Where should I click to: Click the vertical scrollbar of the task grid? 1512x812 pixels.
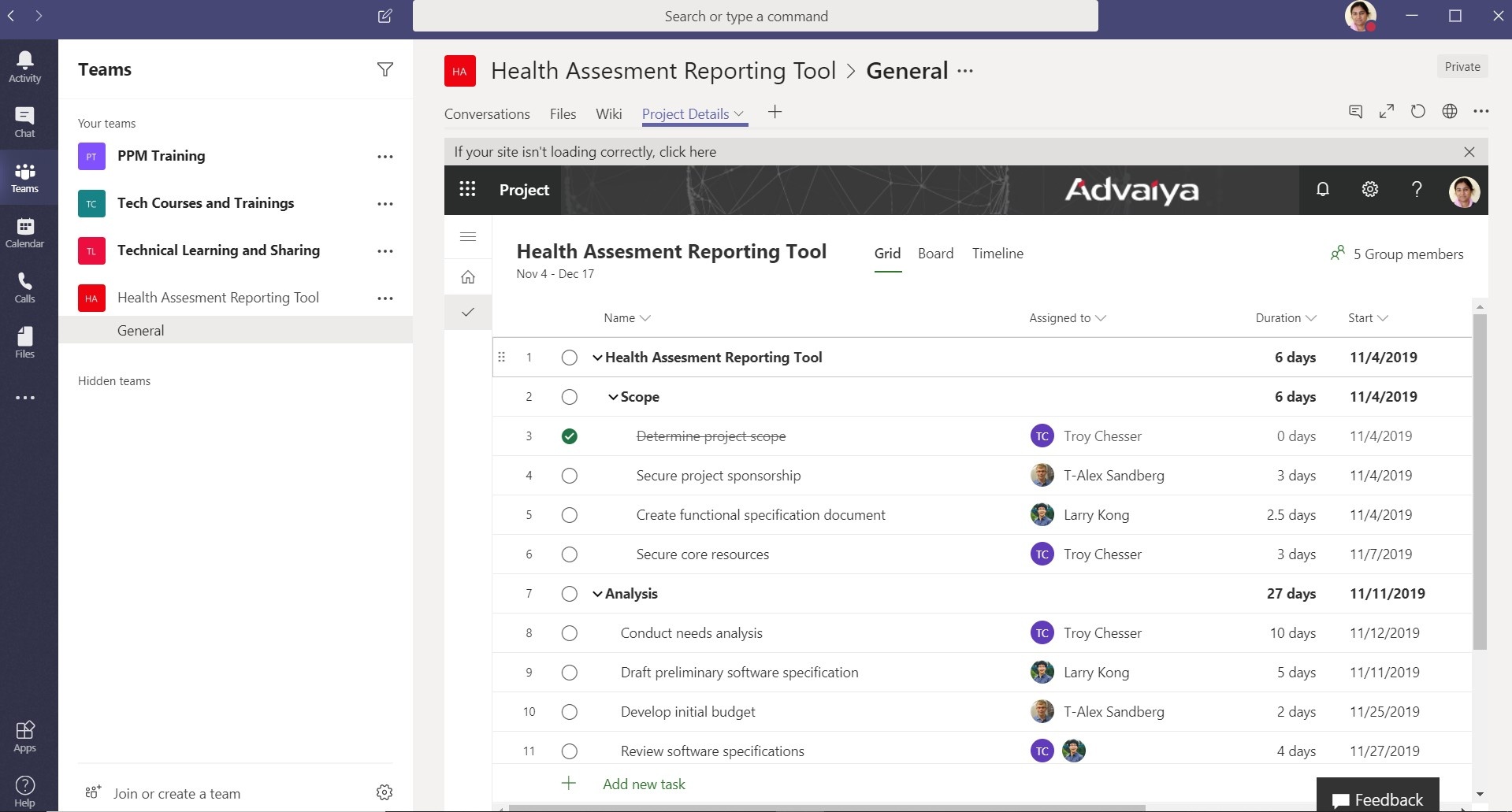pyautogui.click(x=1480, y=481)
